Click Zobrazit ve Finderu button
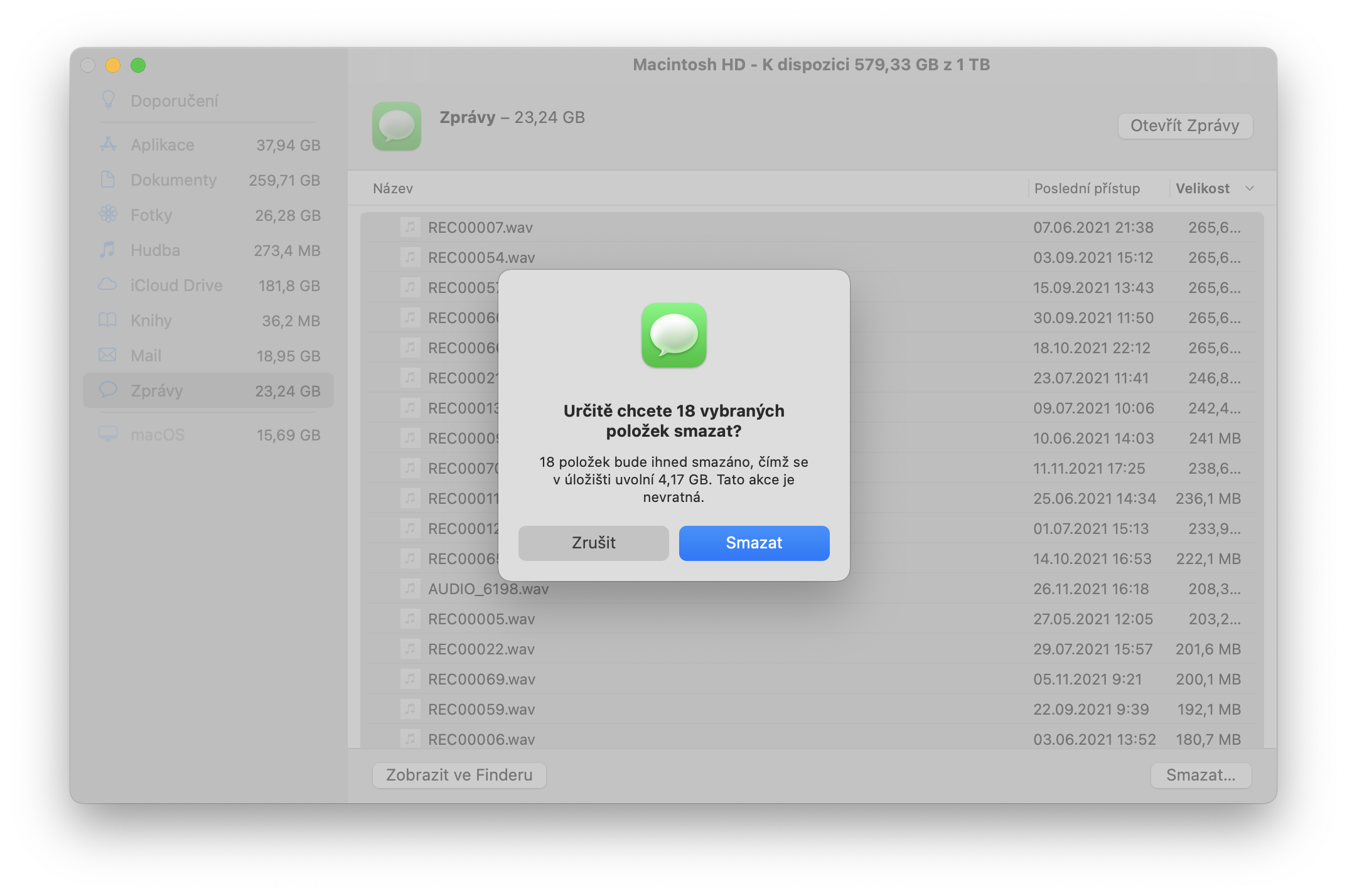 [459, 775]
